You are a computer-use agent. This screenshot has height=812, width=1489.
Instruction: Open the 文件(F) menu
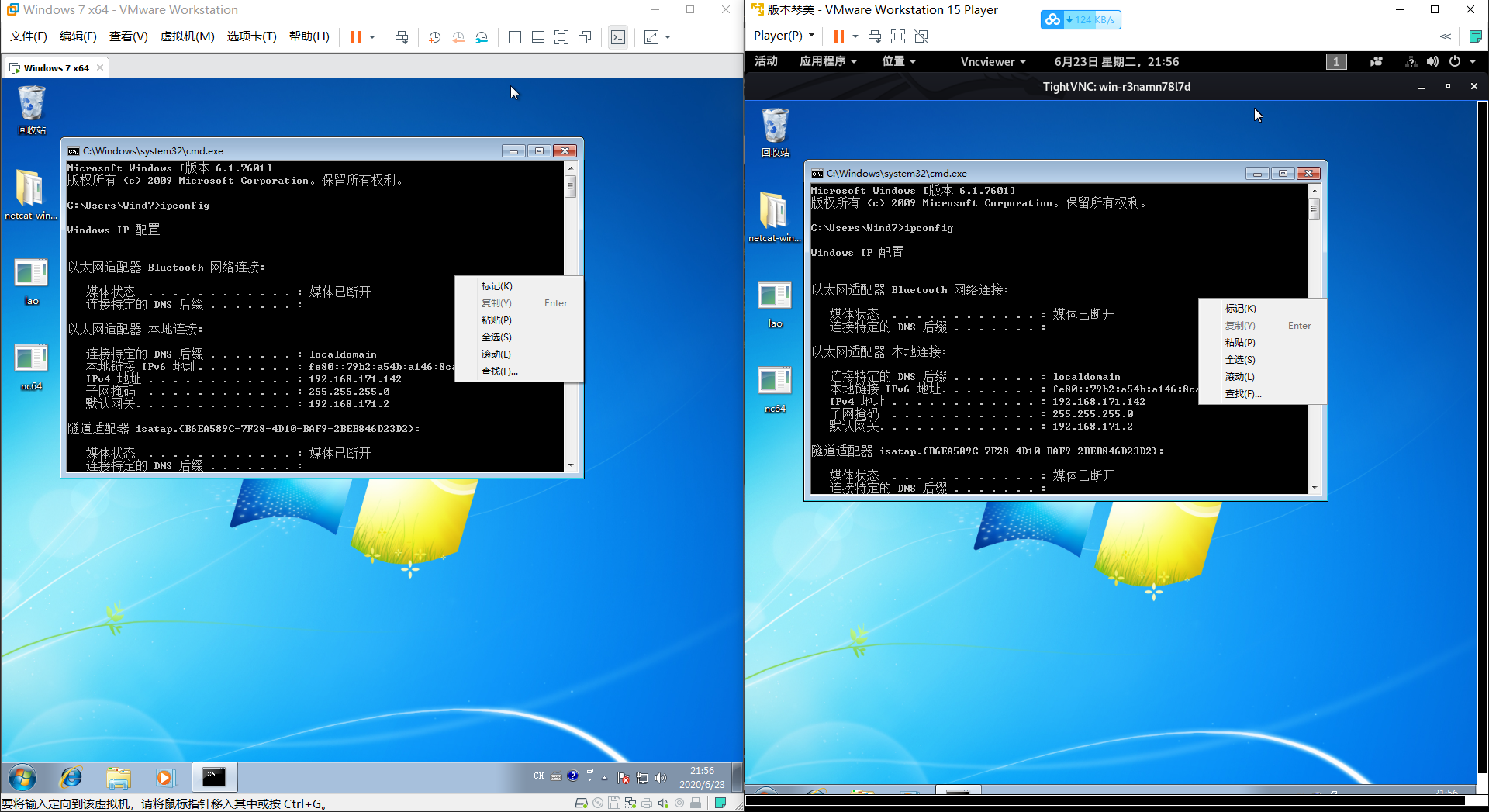click(x=29, y=36)
